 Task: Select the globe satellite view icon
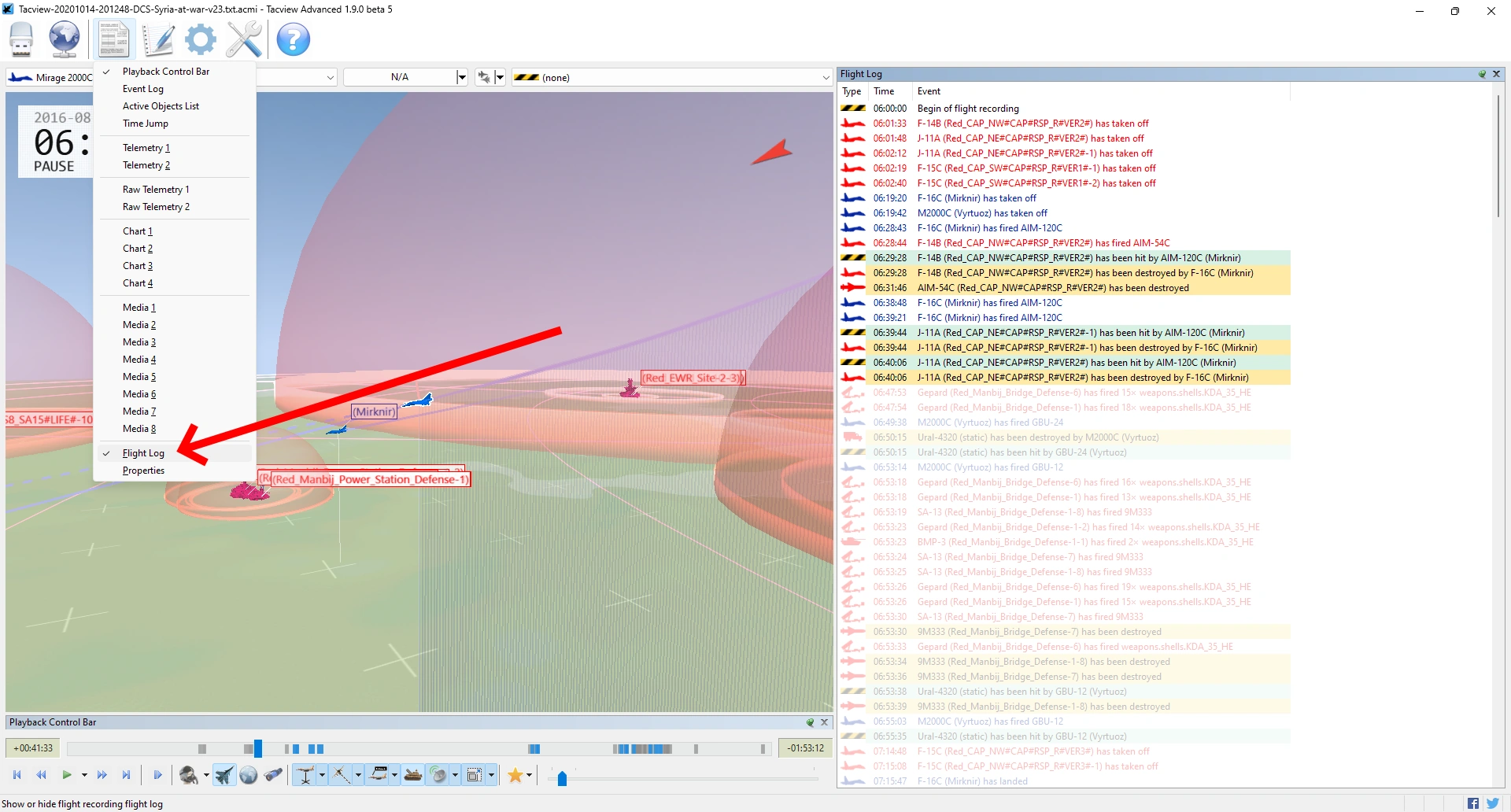pyautogui.click(x=249, y=775)
